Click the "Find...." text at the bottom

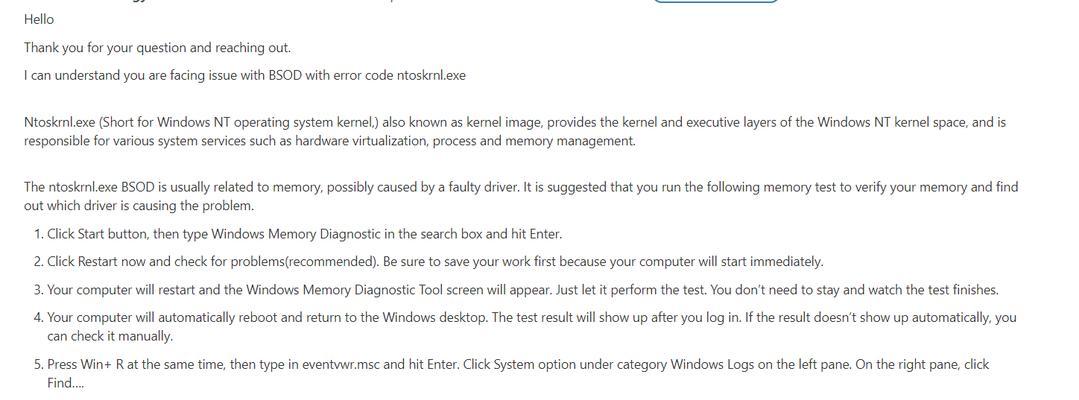click(x=65, y=383)
